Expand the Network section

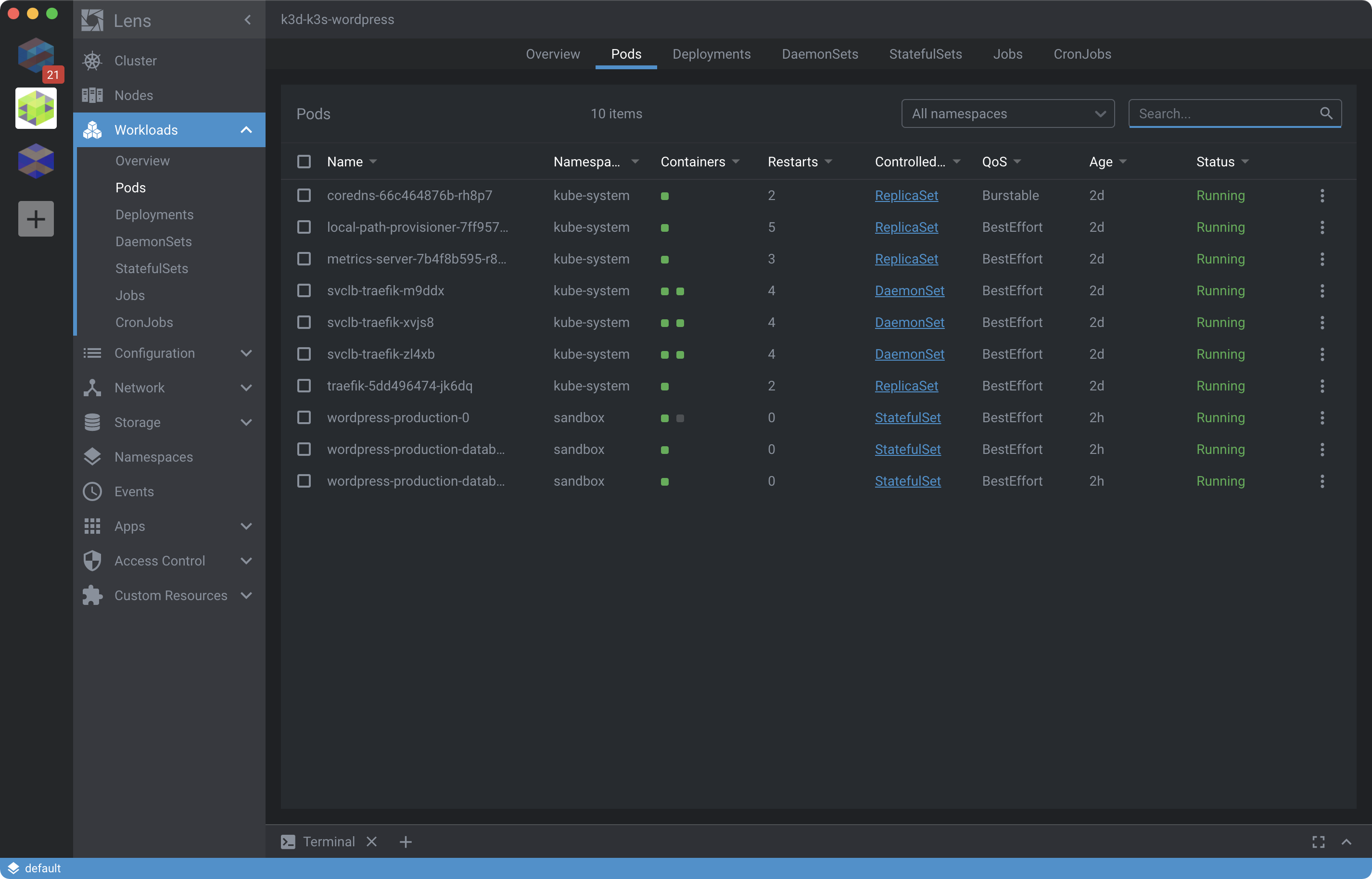(246, 388)
